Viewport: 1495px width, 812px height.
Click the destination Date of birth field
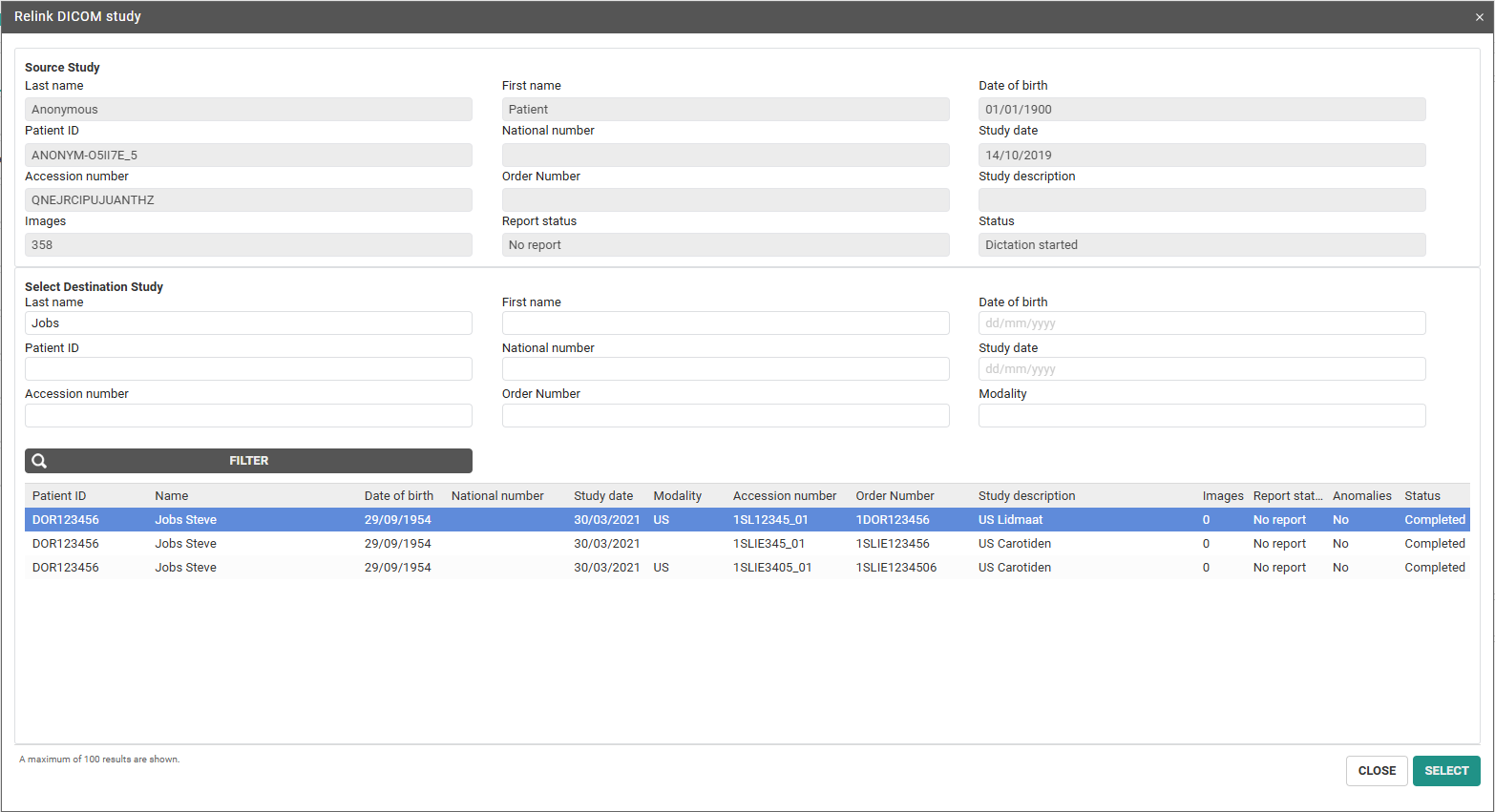(1201, 323)
